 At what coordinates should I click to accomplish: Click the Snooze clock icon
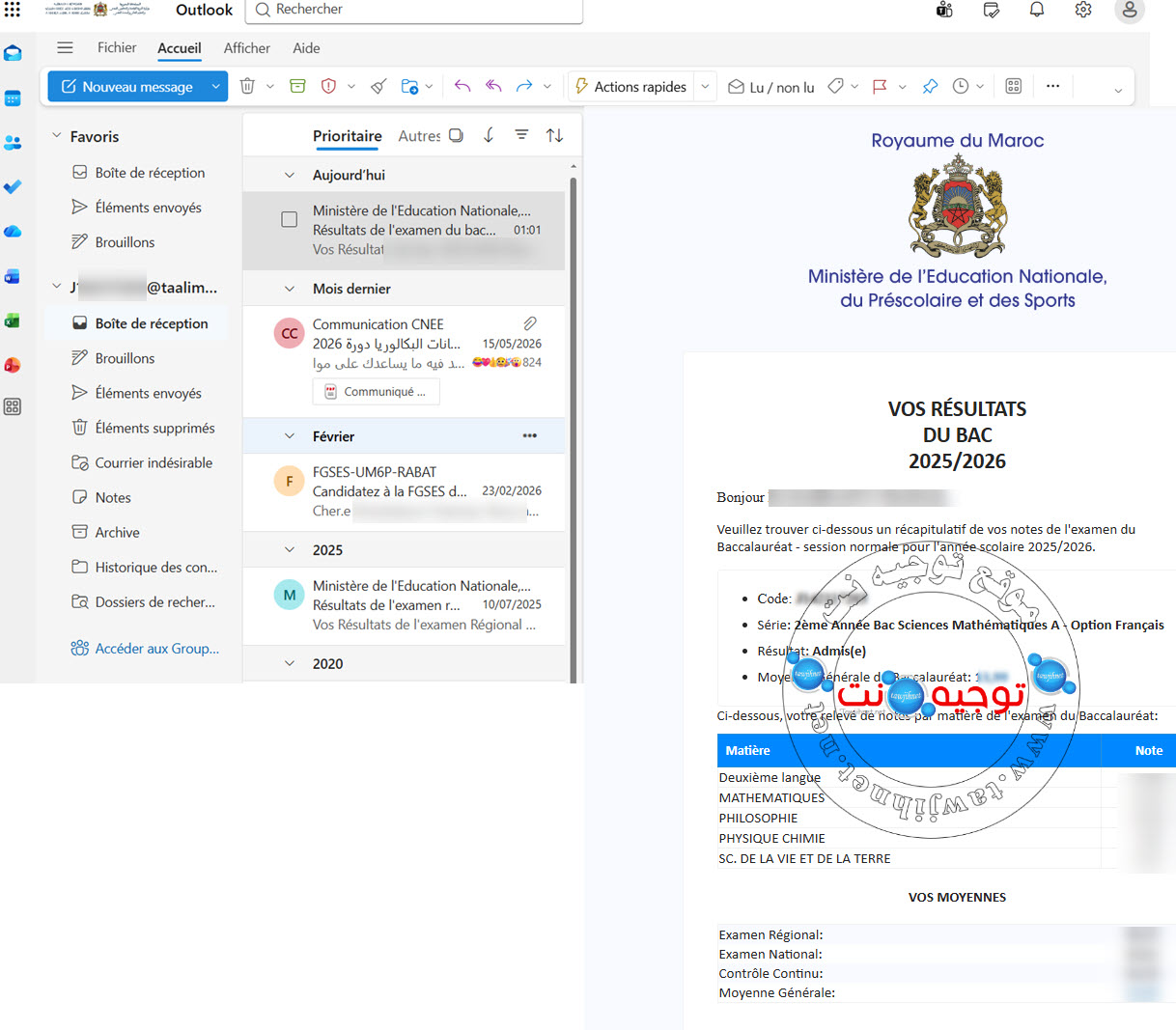tap(961, 86)
